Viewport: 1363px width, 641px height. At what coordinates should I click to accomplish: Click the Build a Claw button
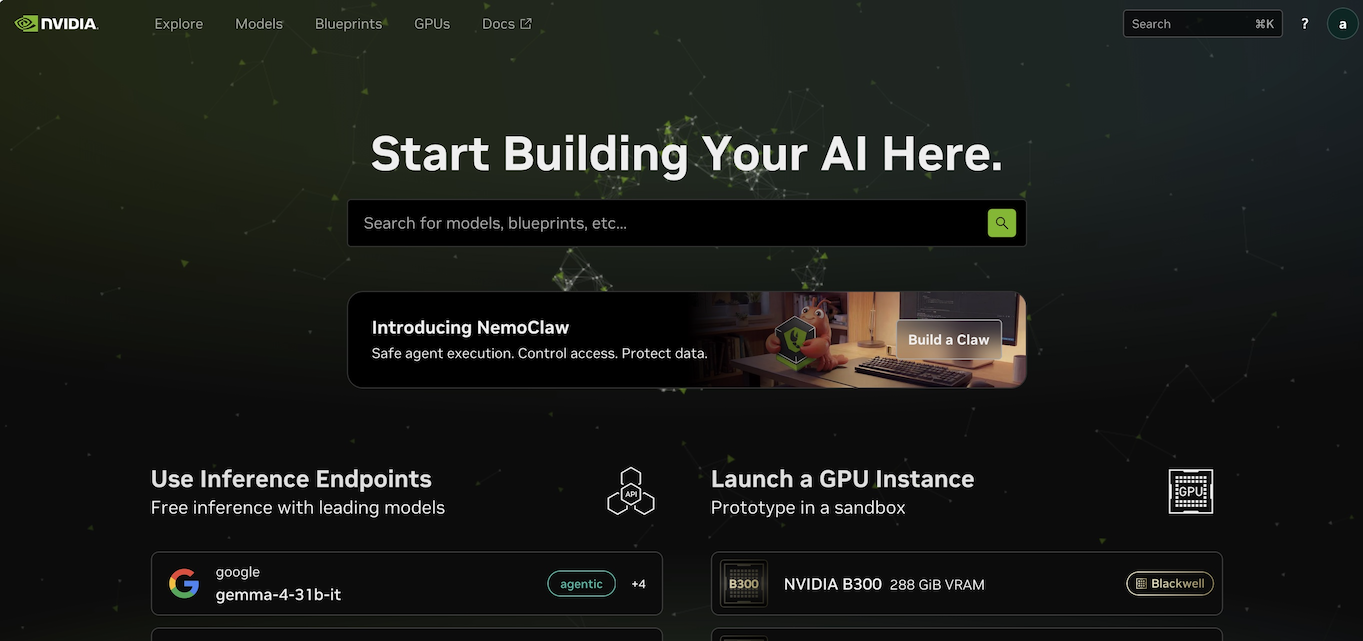coord(949,340)
